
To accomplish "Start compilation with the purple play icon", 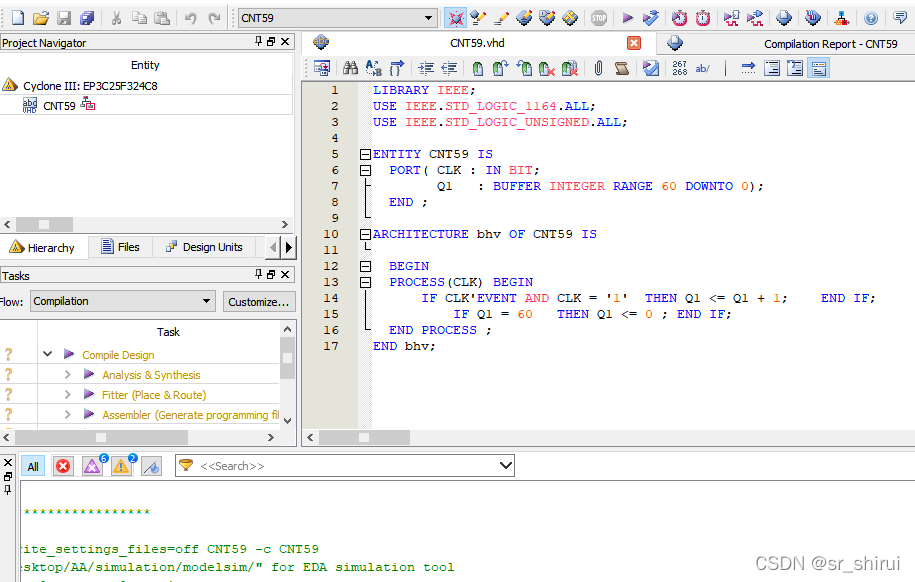I will [627, 18].
